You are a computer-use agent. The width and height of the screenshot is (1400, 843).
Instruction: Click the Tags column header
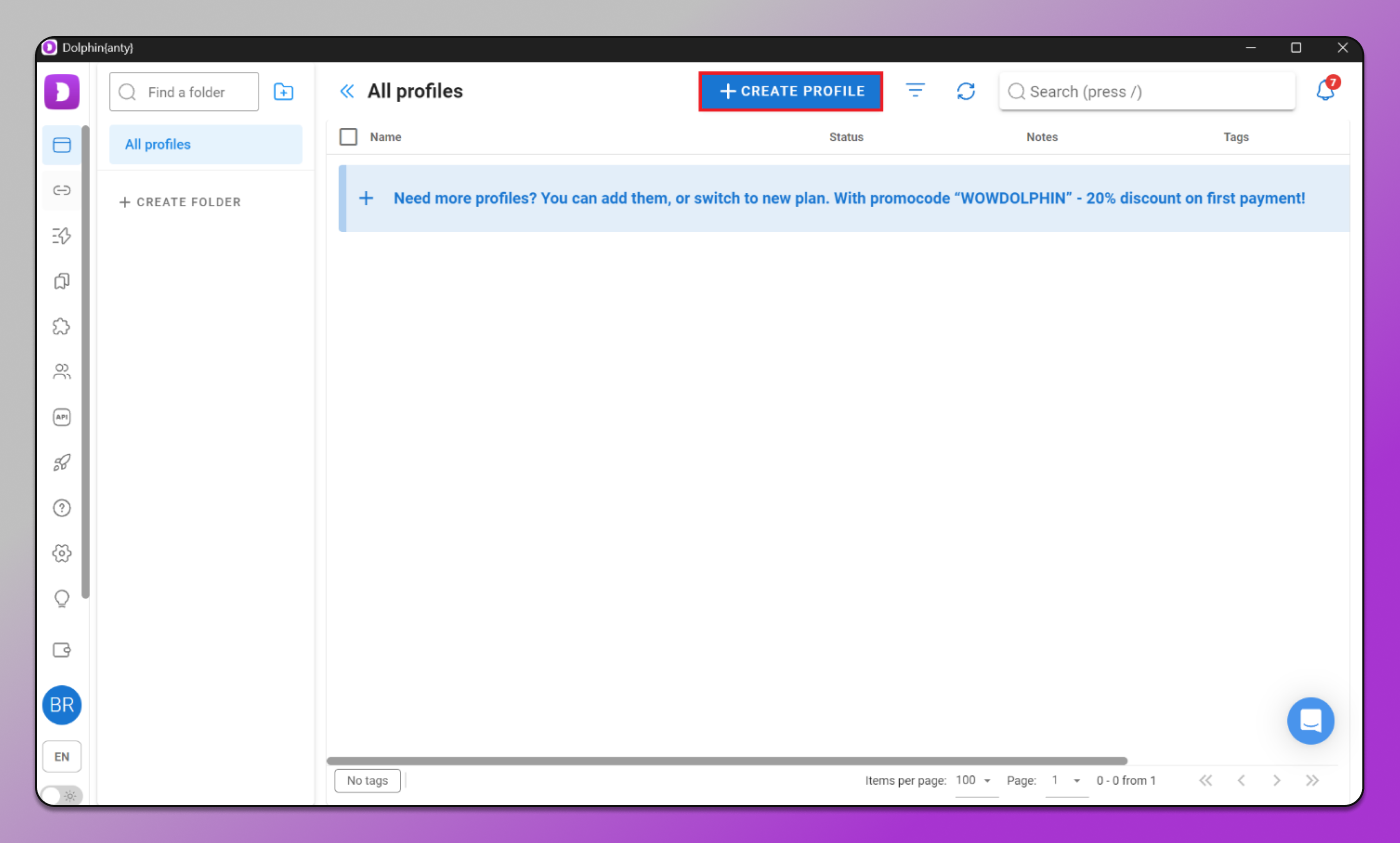tap(1236, 137)
